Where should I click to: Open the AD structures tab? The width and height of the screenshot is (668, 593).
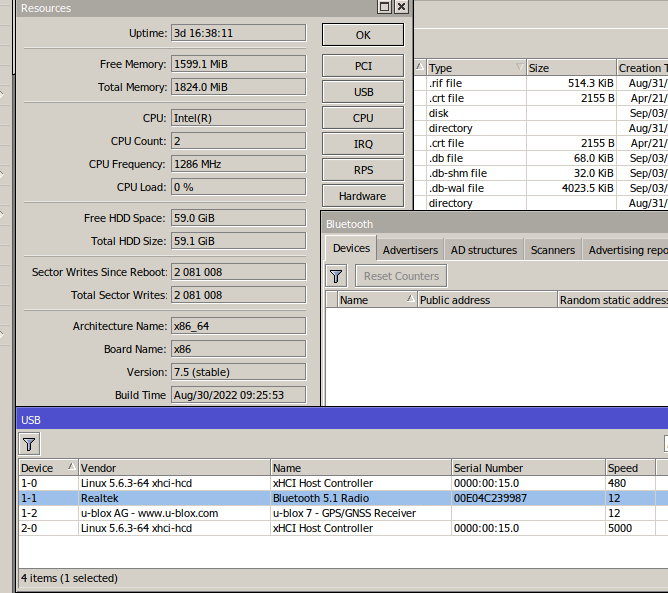(484, 250)
